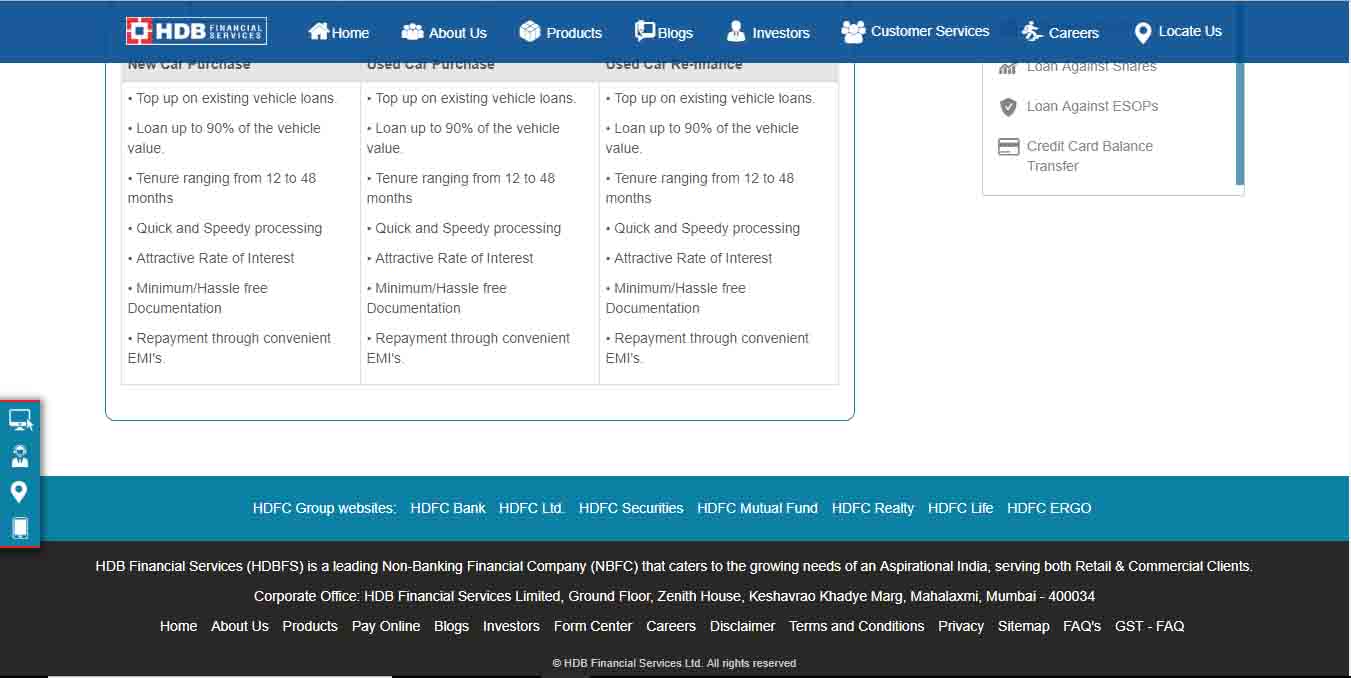Screen dimensions: 1351x678
Task: Click "Loan up to 90% of the vehicle value." in middle column
Action: click(x=463, y=138)
